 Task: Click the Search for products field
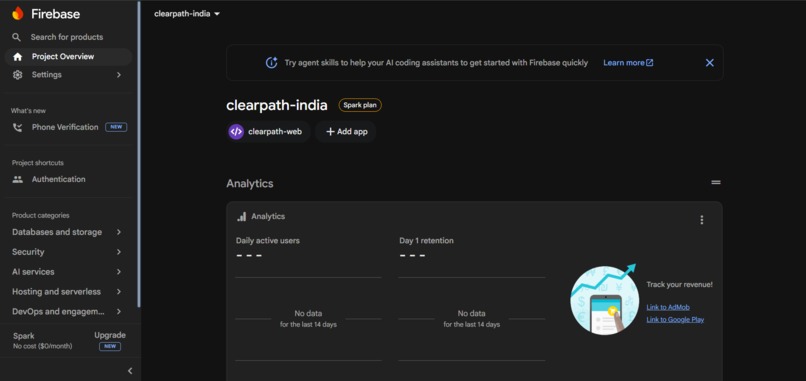tap(68, 37)
